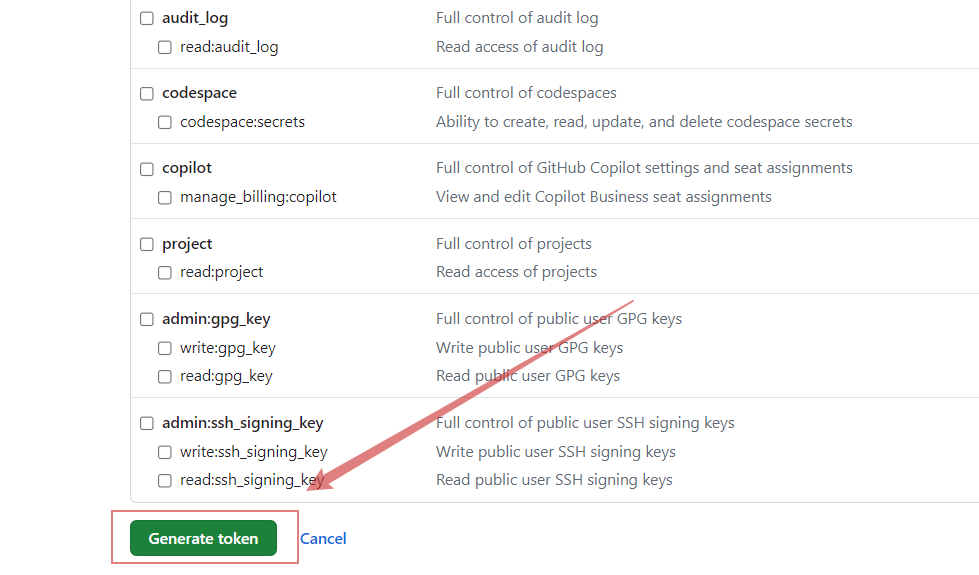Click the text 'Full control of audit log'
979x575 pixels.
click(x=517, y=18)
